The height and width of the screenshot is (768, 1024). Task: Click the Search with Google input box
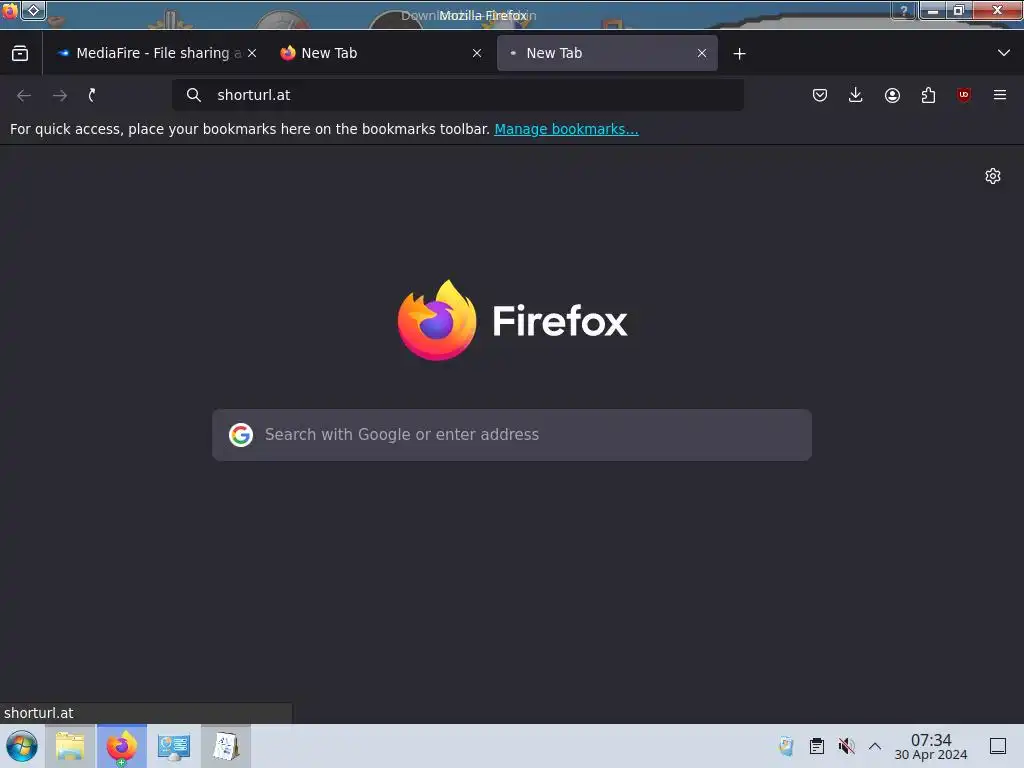512,435
